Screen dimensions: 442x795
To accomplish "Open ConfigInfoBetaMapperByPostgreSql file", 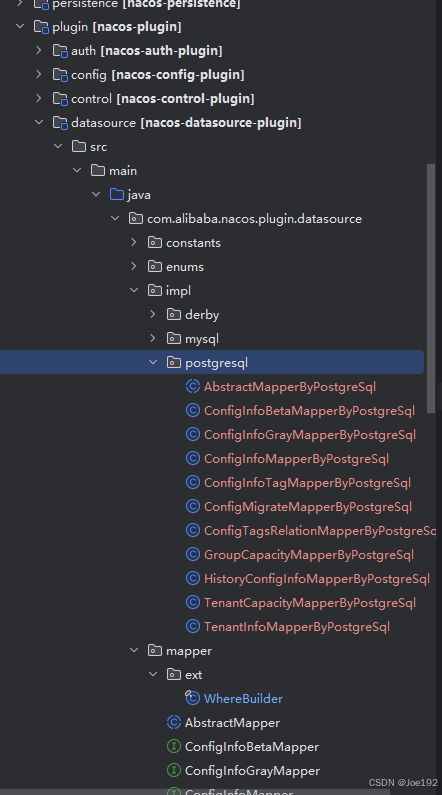I will click(309, 411).
